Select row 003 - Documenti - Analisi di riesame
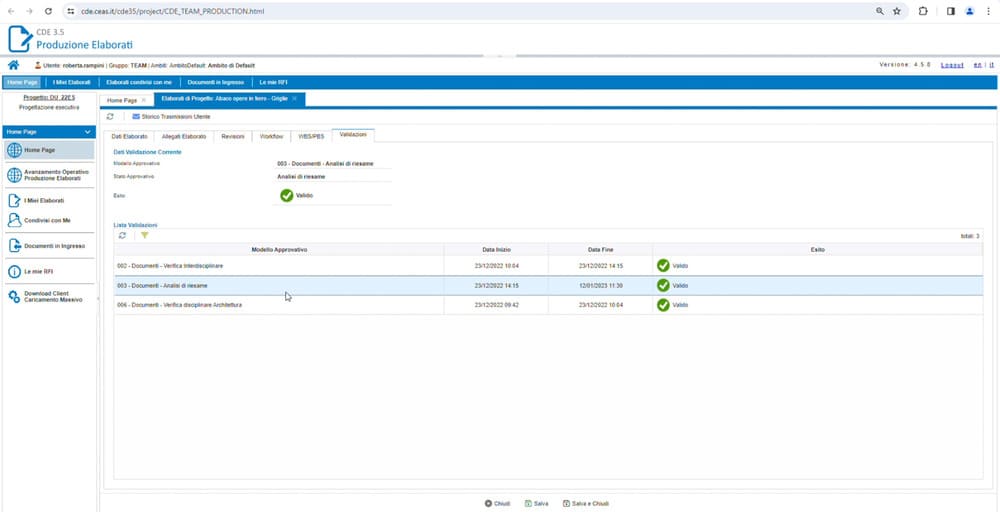This screenshot has height=512, width=1000. 548,285
